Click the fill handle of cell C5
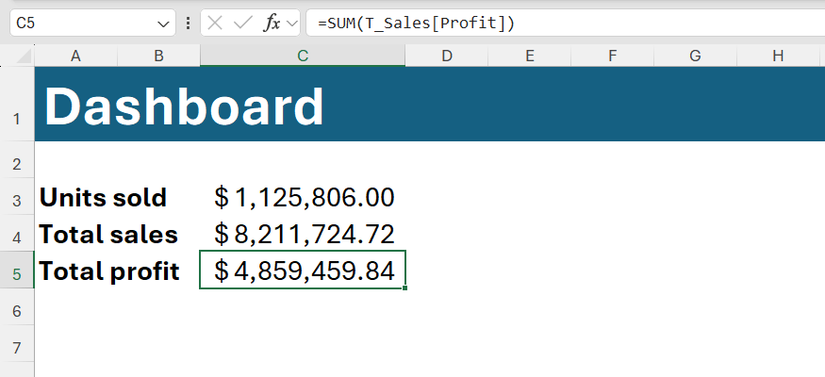The image size is (825, 377). click(x=405, y=288)
